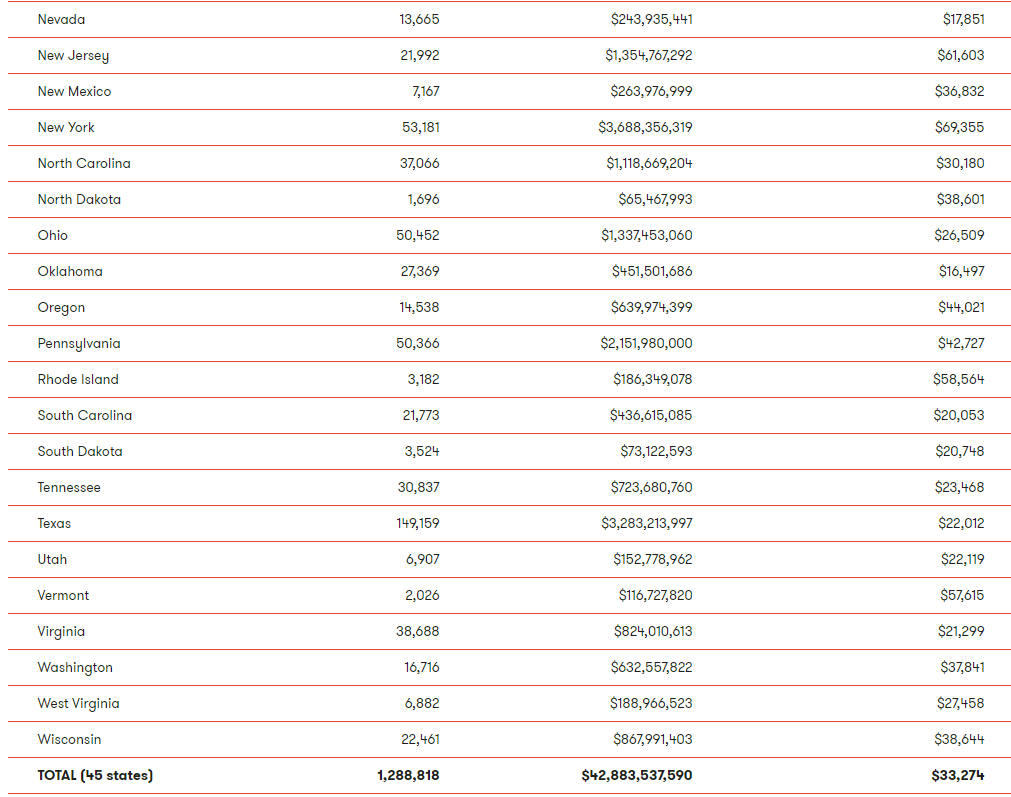Select the Vermont row label
The image size is (1011, 797).
[x=63, y=596]
